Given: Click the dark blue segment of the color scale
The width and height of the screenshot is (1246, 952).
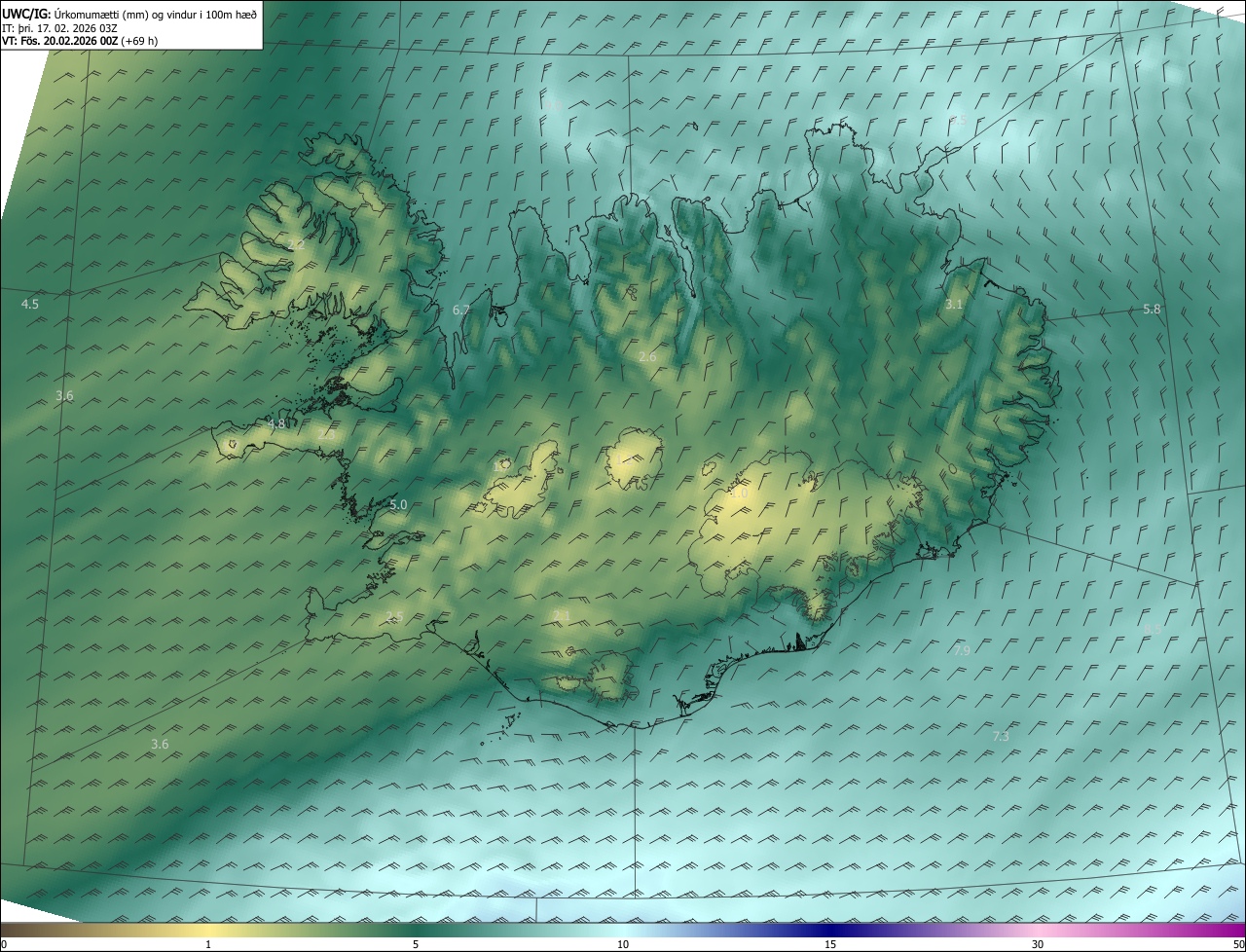Looking at the screenshot, I should point(830,930).
